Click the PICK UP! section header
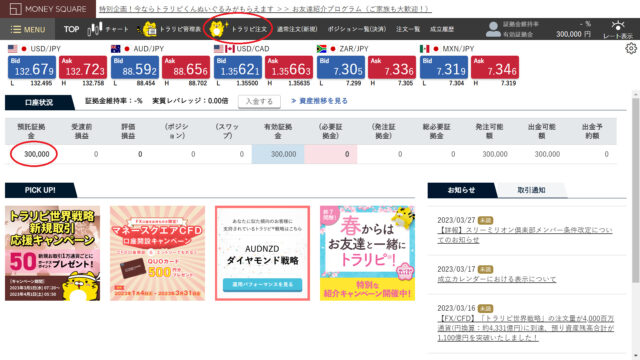This screenshot has height=360, width=640. click(40, 190)
